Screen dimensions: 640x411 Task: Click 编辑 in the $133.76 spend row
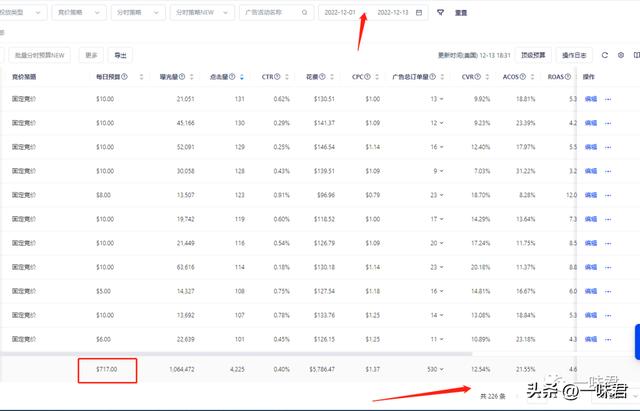click(x=591, y=315)
